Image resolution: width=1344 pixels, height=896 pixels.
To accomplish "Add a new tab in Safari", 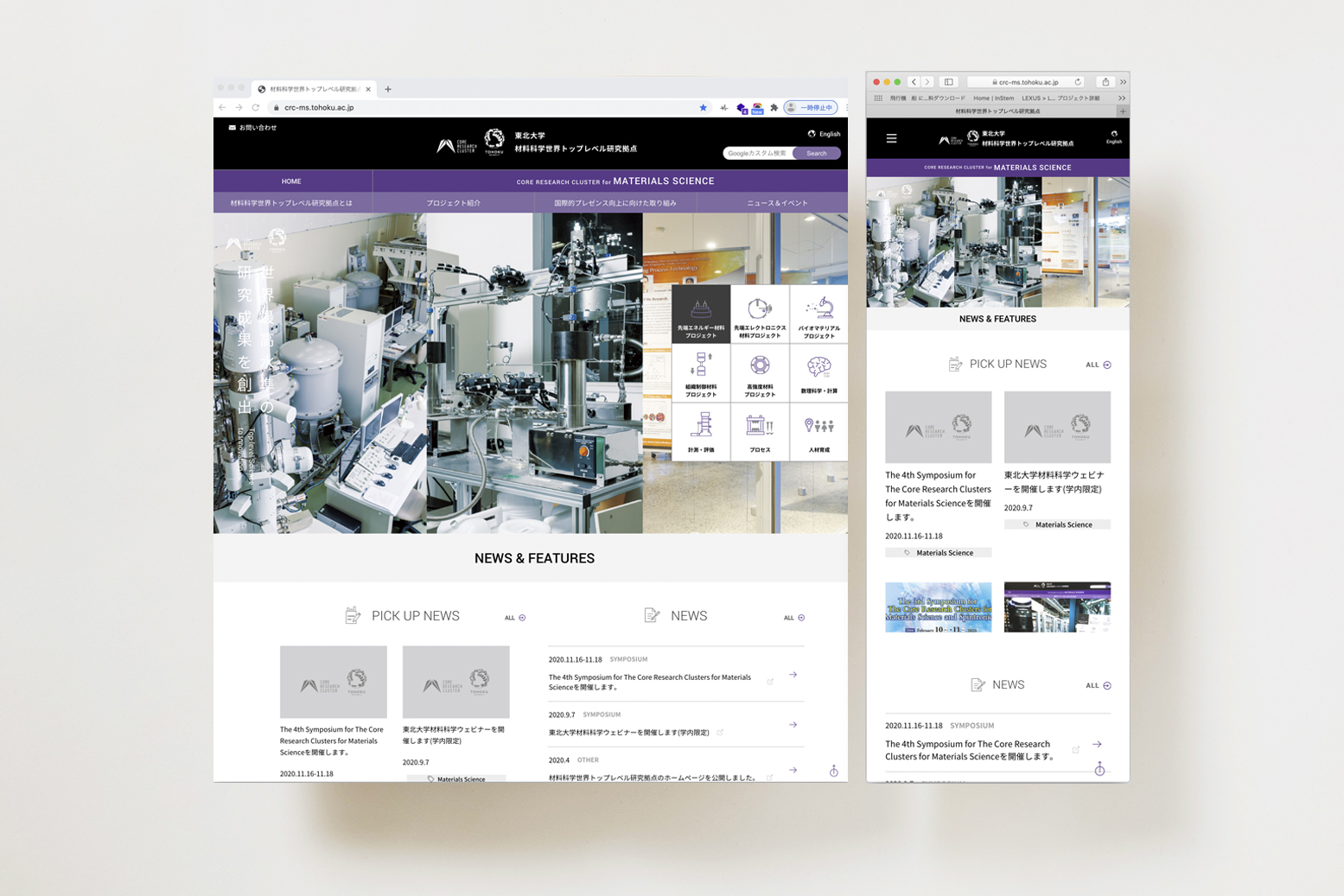I will [1123, 111].
